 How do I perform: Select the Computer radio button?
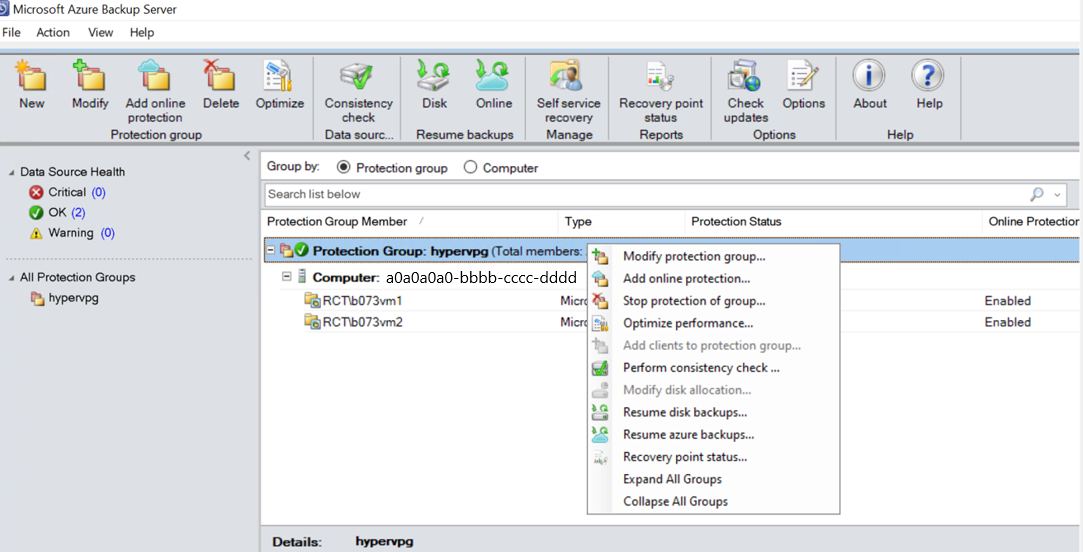point(470,168)
